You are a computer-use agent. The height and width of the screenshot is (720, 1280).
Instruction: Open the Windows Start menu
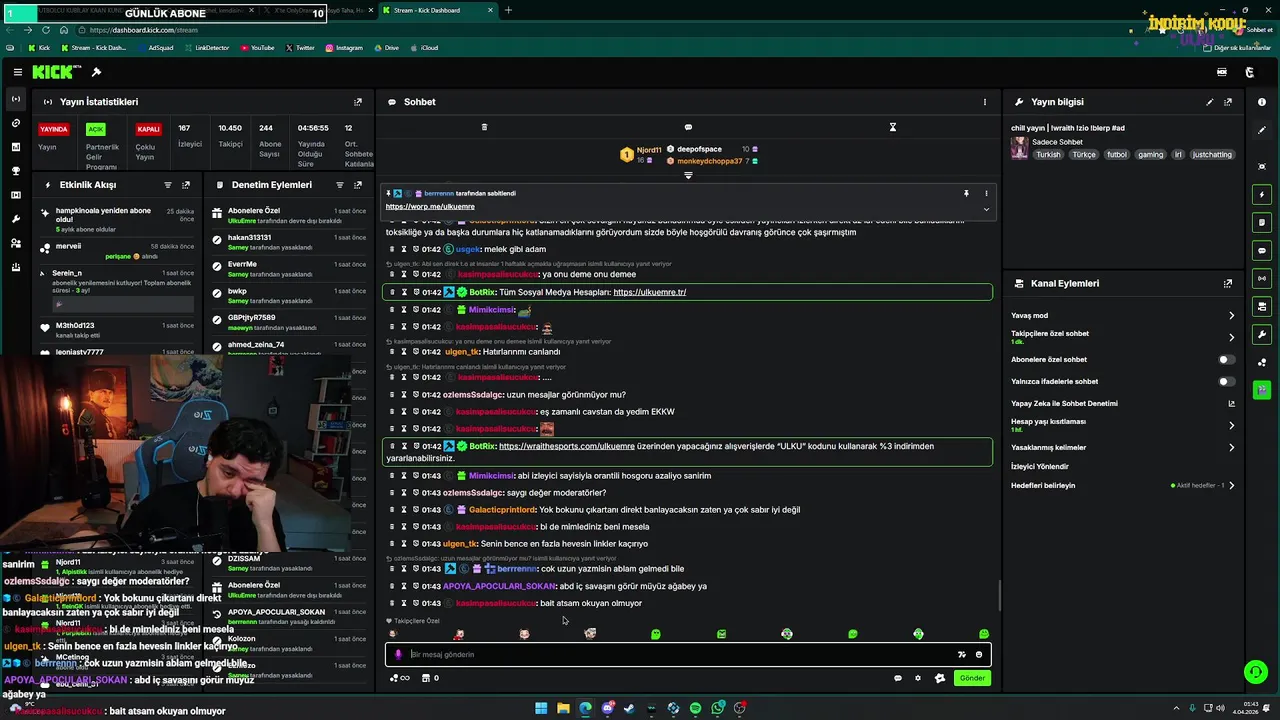[x=541, y=708]
